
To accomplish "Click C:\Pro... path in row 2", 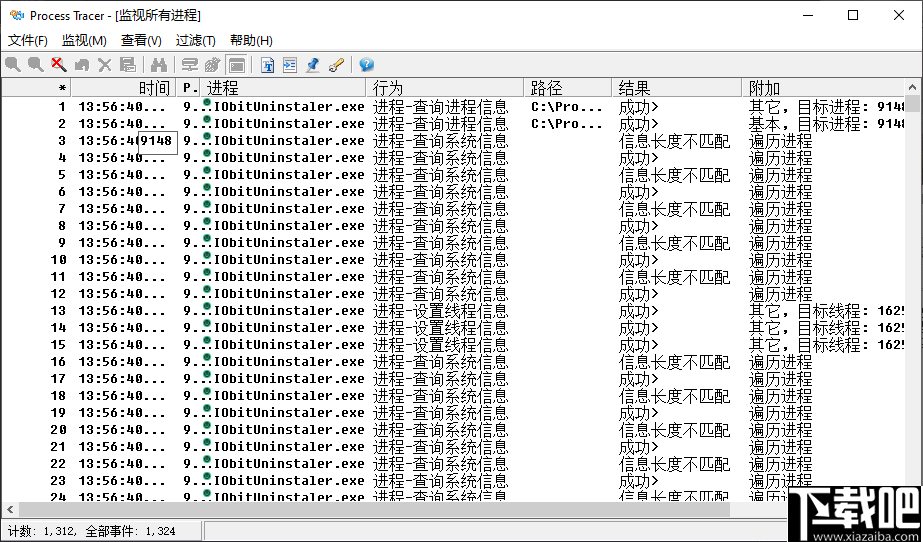I will (566, 124).
